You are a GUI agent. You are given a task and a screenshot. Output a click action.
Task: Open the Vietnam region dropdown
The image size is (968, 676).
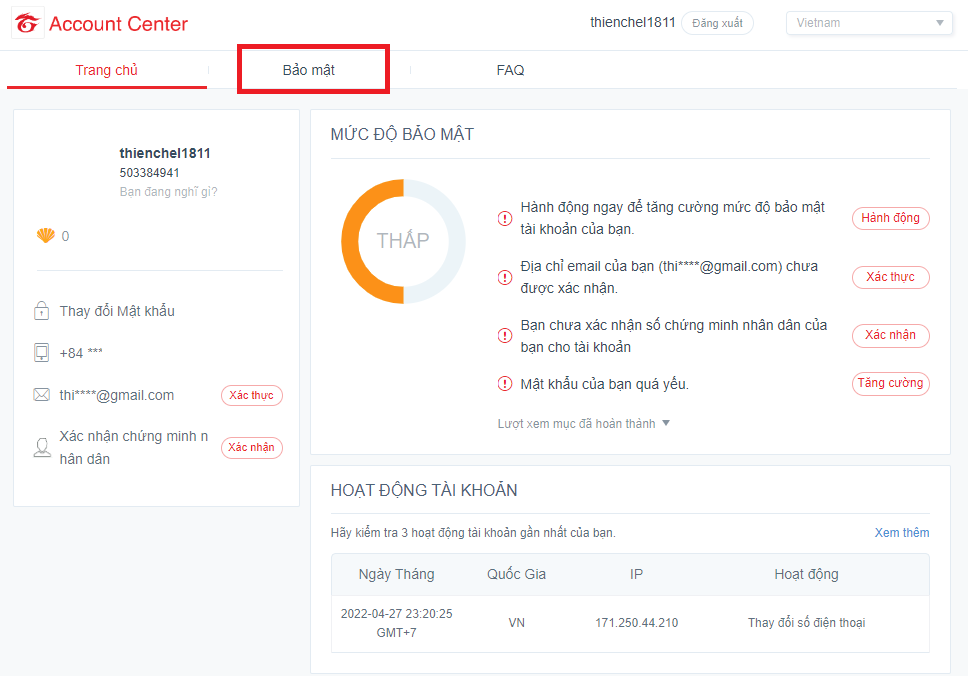868,22
